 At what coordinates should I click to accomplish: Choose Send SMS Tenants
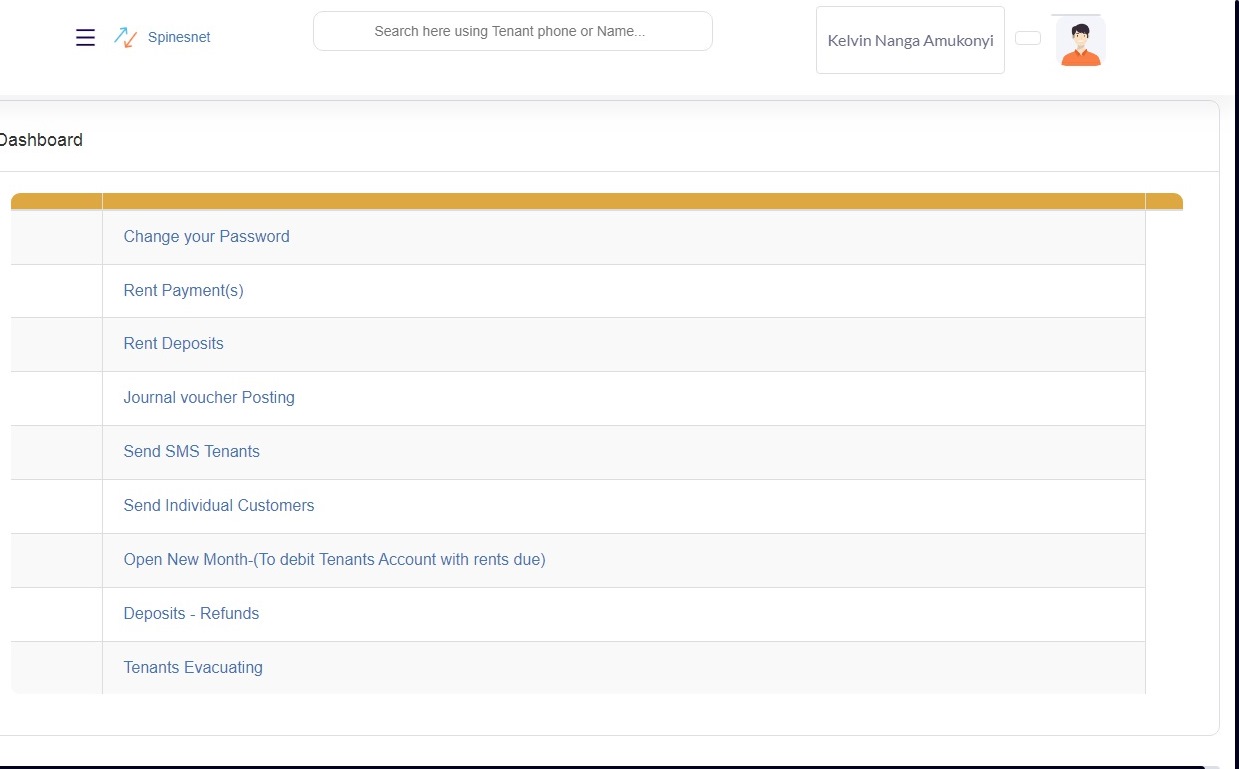click(191, 452)
